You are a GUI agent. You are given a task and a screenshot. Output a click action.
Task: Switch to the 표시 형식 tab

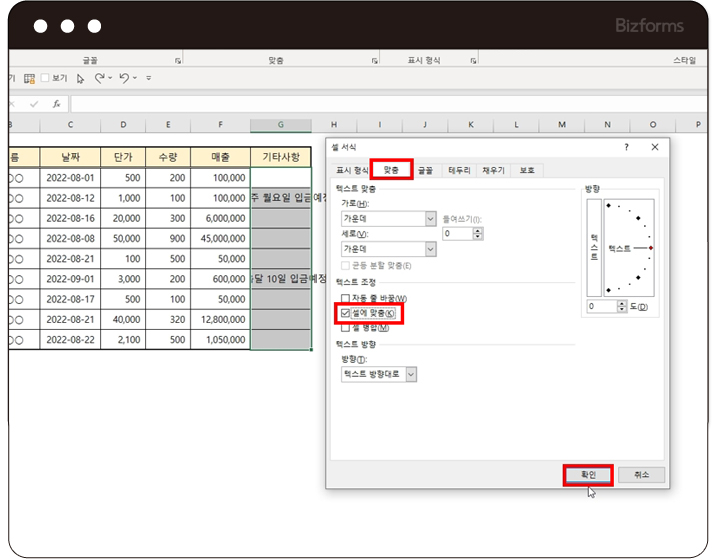point(351,170)
